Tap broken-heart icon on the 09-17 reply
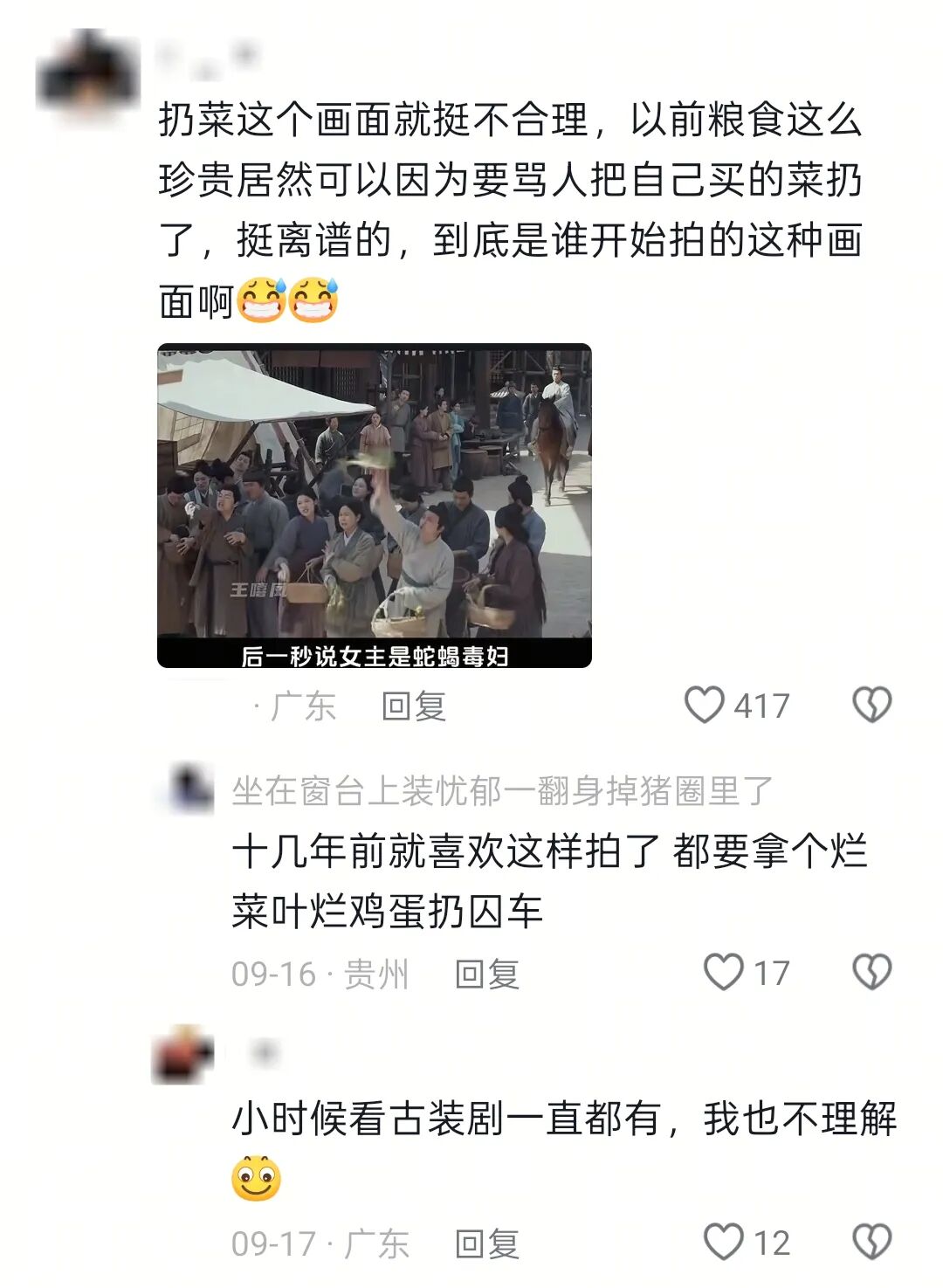943x1288 pixels. coord(871,1241)
